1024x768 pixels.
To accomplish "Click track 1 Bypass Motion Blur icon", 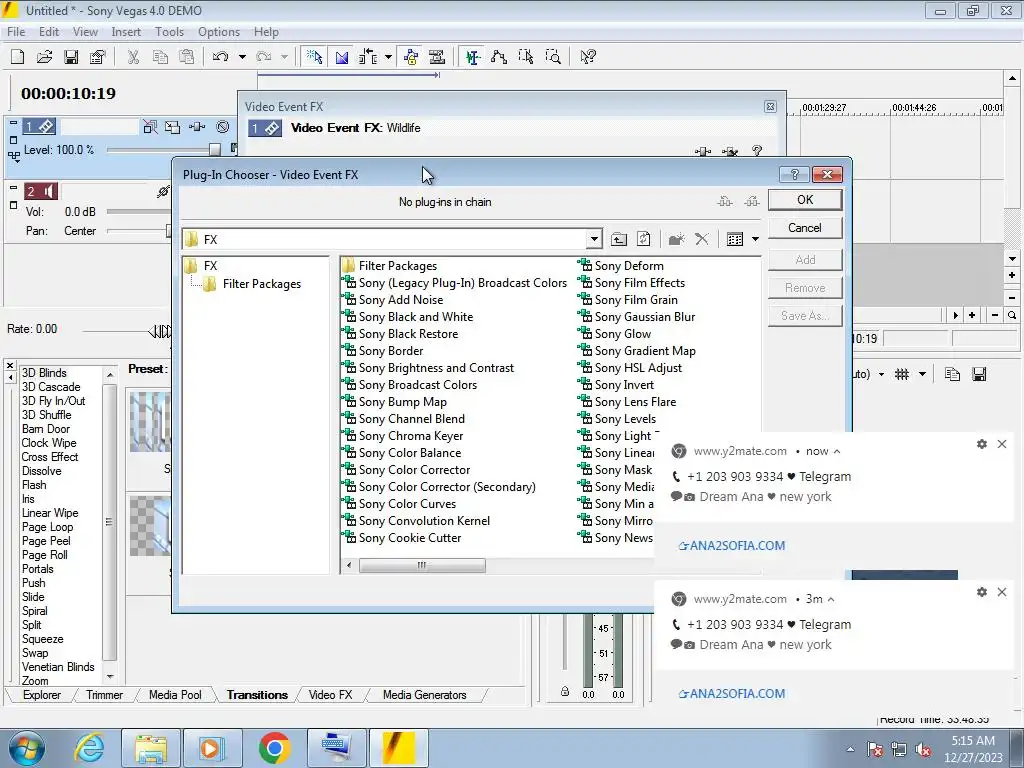I will pos(150,127).
